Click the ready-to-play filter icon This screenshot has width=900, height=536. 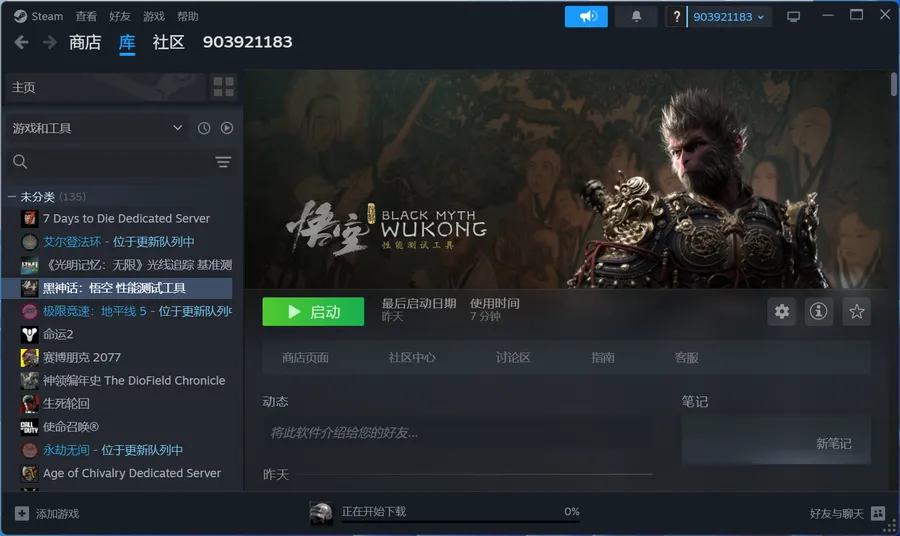227,128
